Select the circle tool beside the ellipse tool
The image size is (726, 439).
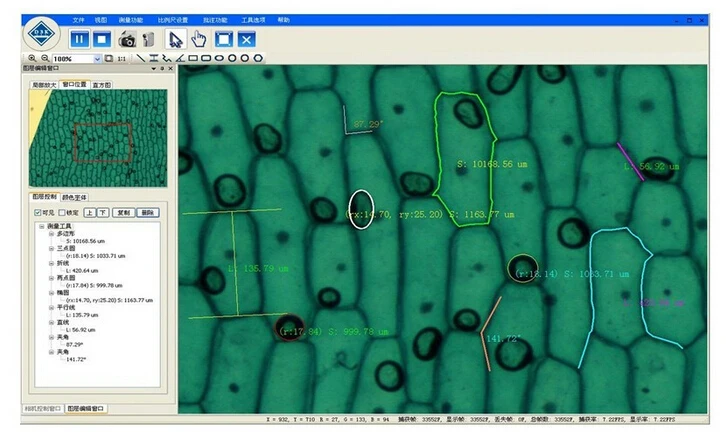pyautogui.click(x=232, y=58)
